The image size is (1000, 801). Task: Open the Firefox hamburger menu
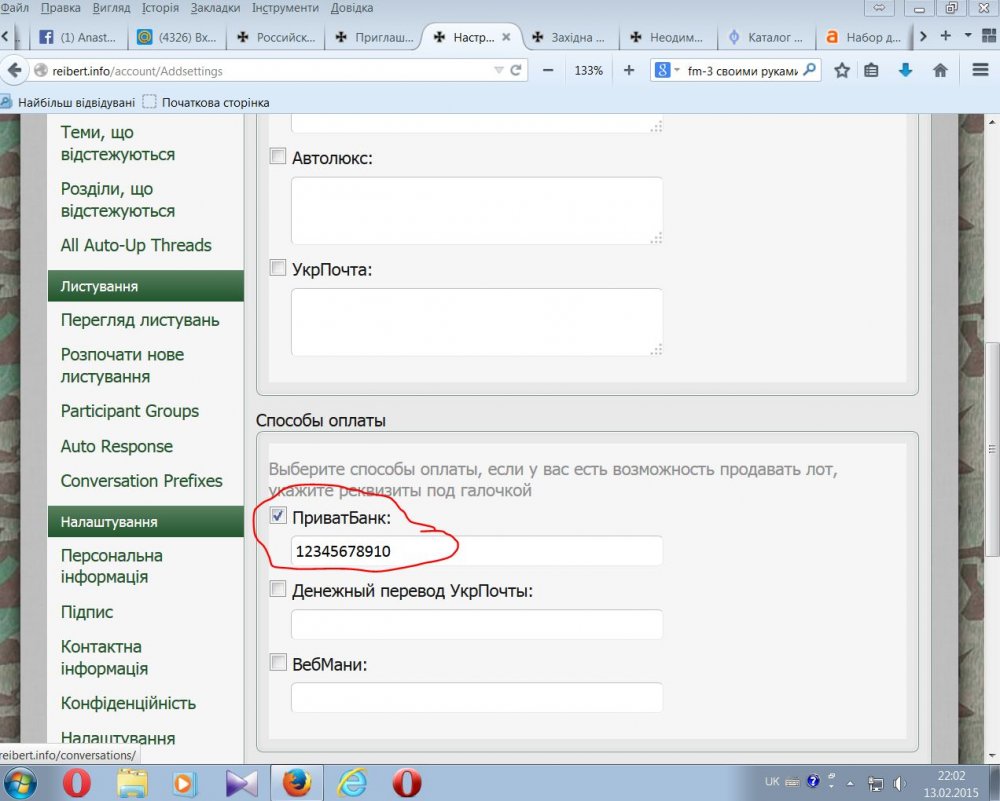[x=980, y=71]
